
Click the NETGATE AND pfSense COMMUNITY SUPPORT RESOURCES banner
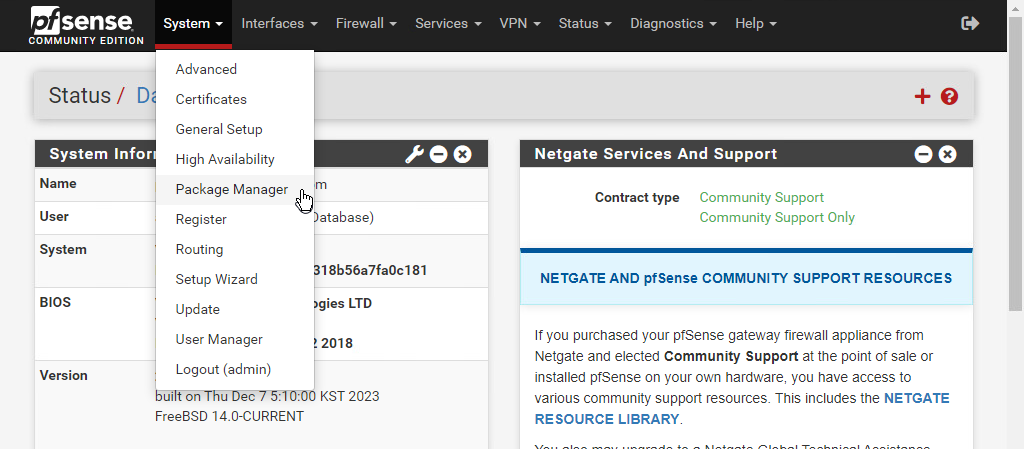pos(746,279)
